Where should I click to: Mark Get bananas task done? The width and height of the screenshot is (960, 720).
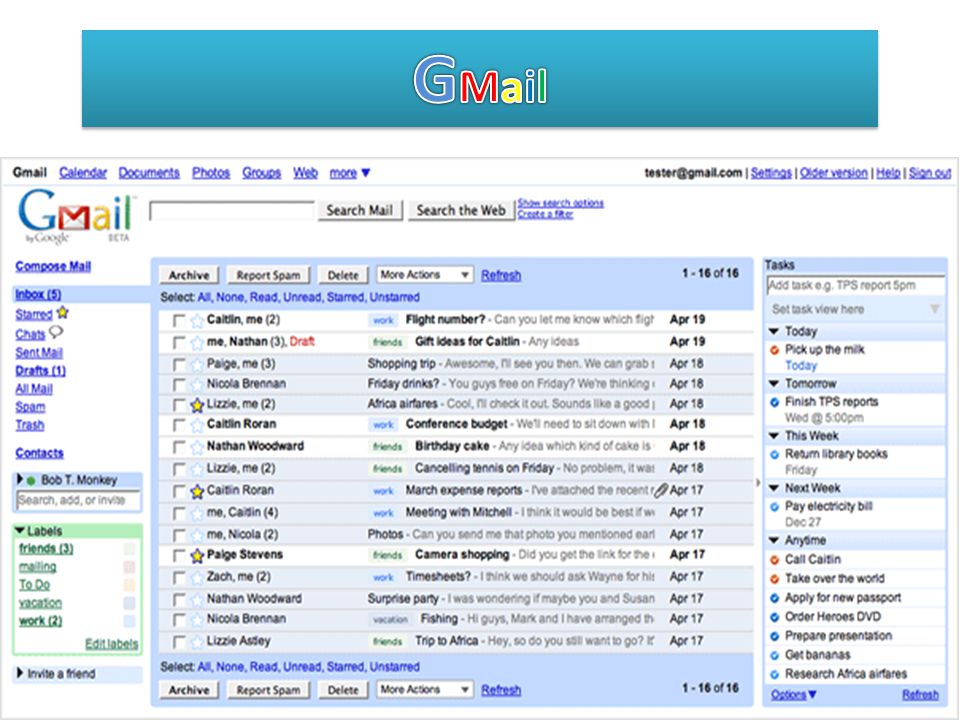[774, 656]
